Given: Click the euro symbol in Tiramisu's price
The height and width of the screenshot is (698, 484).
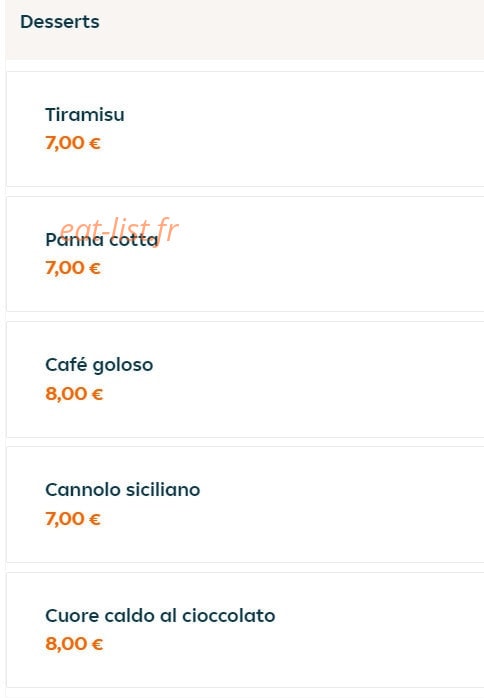Looking at the screenshot, I should pyautogui.click(x=95, y=143).
